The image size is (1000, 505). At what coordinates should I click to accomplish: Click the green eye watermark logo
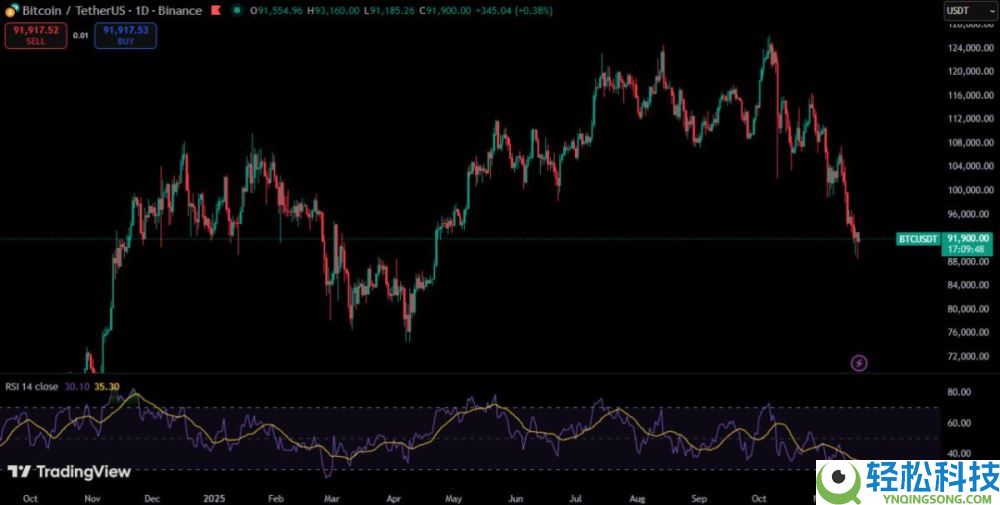[838, 481]
